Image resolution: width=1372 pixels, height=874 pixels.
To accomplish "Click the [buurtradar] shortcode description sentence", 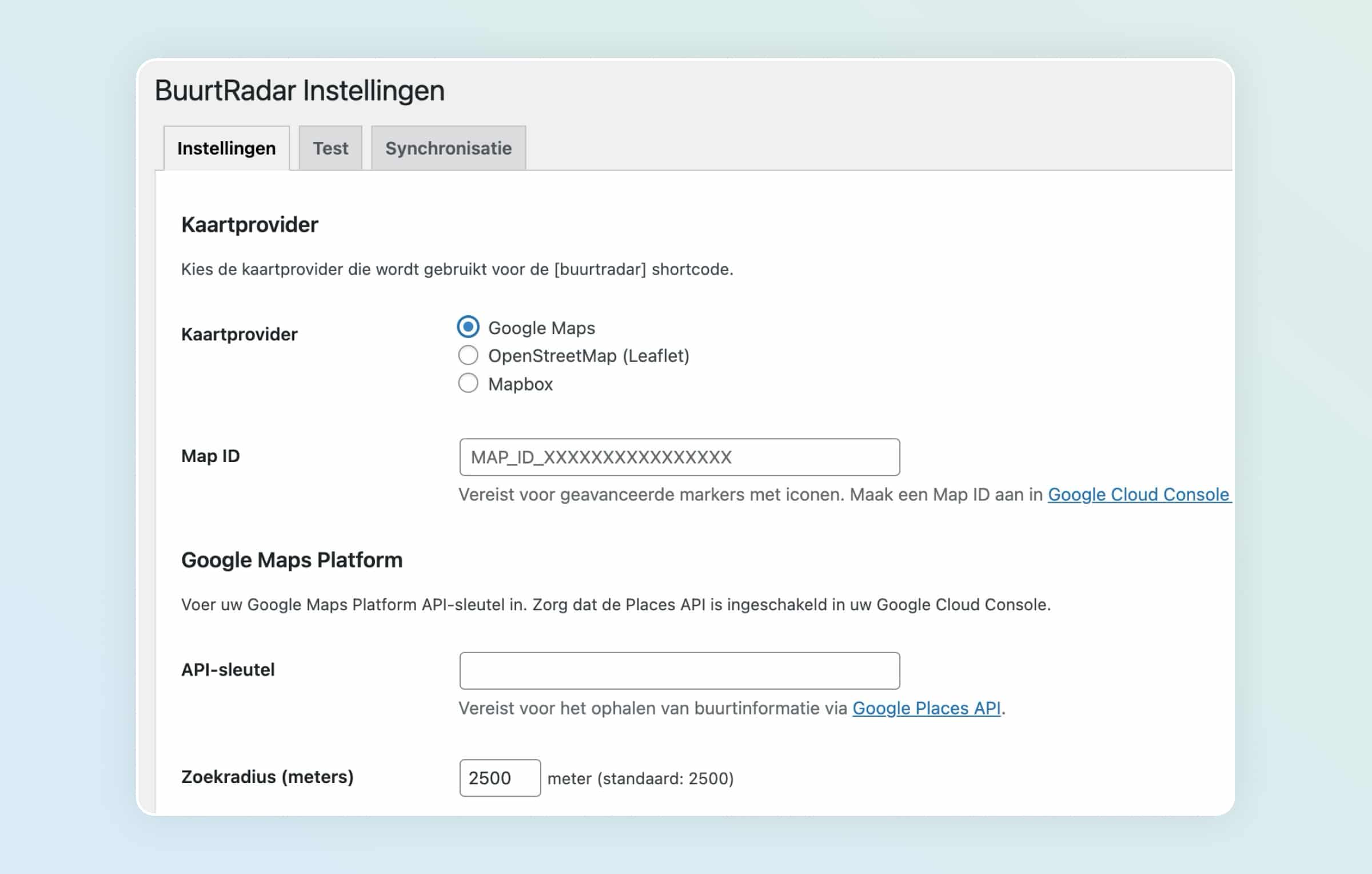I will click(457, 269).
